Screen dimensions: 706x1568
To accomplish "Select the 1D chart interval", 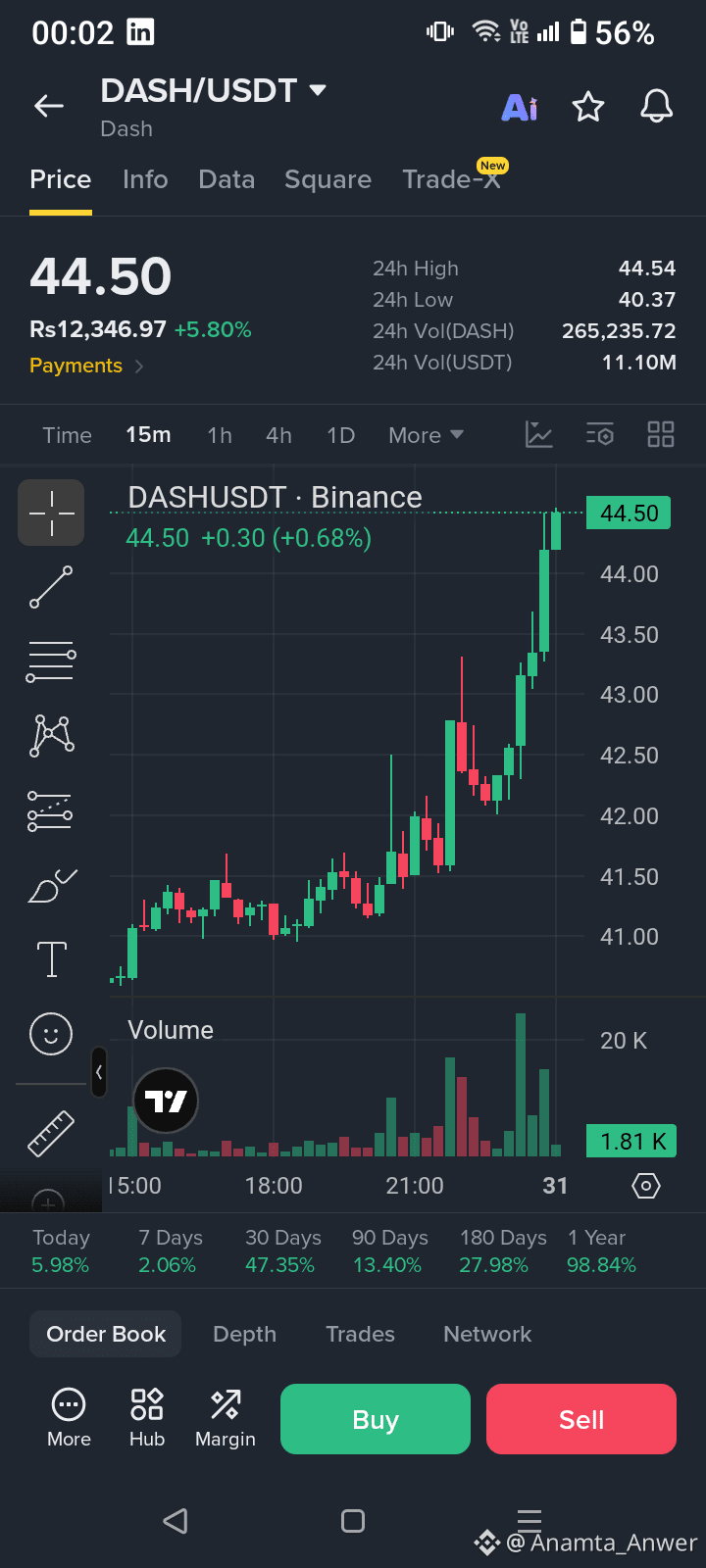I will tap(341, 435).
